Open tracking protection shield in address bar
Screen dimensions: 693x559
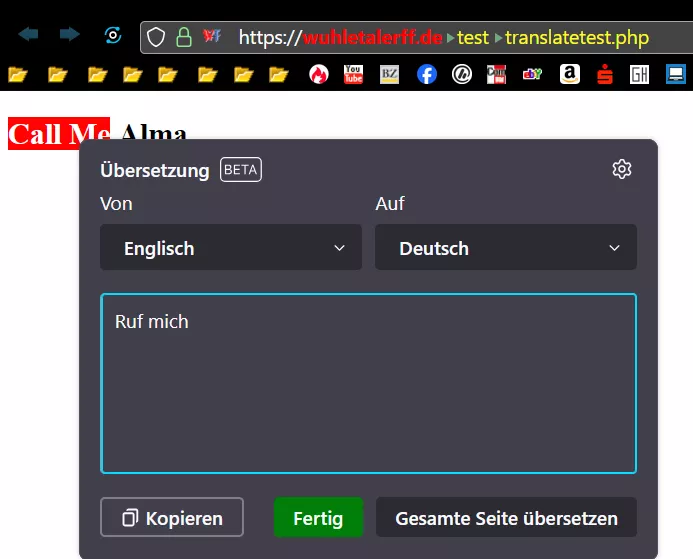(156, 37)
